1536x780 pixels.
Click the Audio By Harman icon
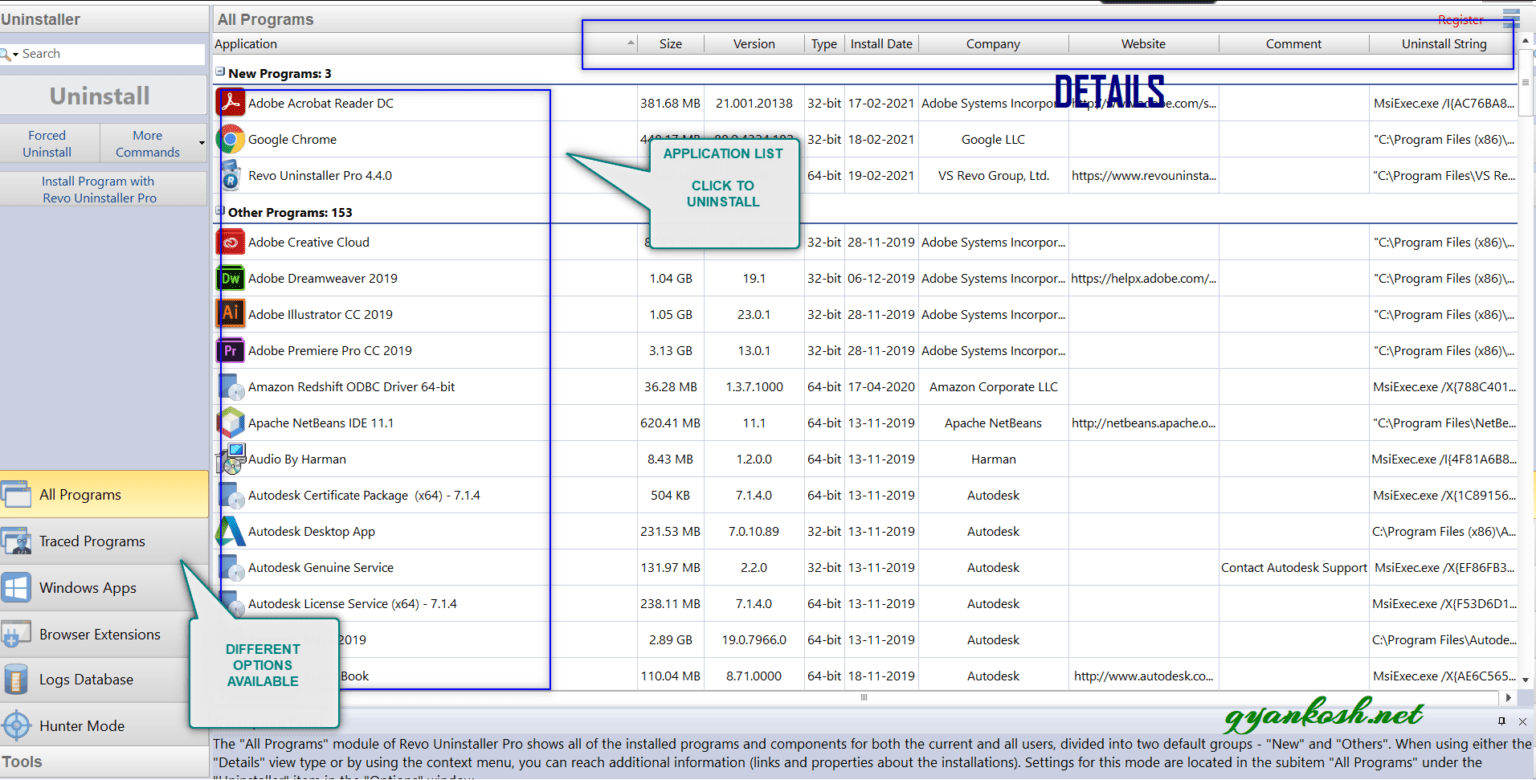click(x=232, y=459)
